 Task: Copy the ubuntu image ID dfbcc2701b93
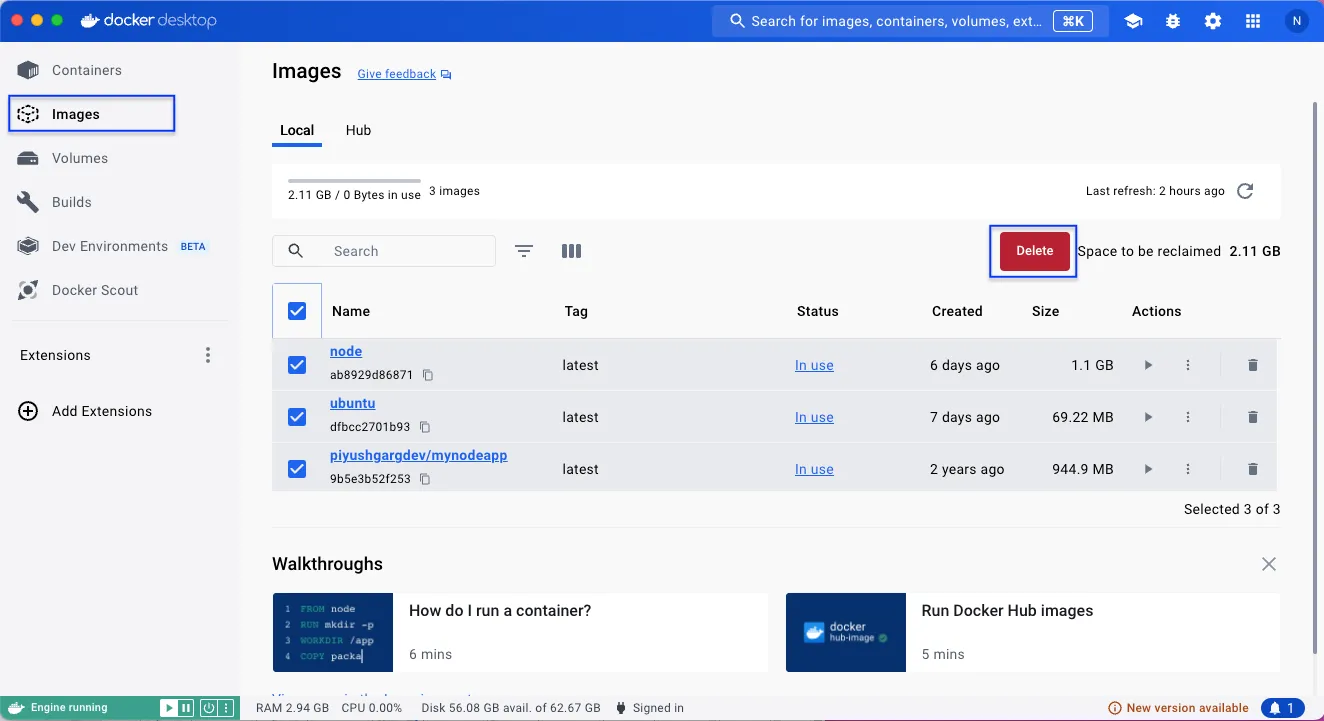point(425,427)
